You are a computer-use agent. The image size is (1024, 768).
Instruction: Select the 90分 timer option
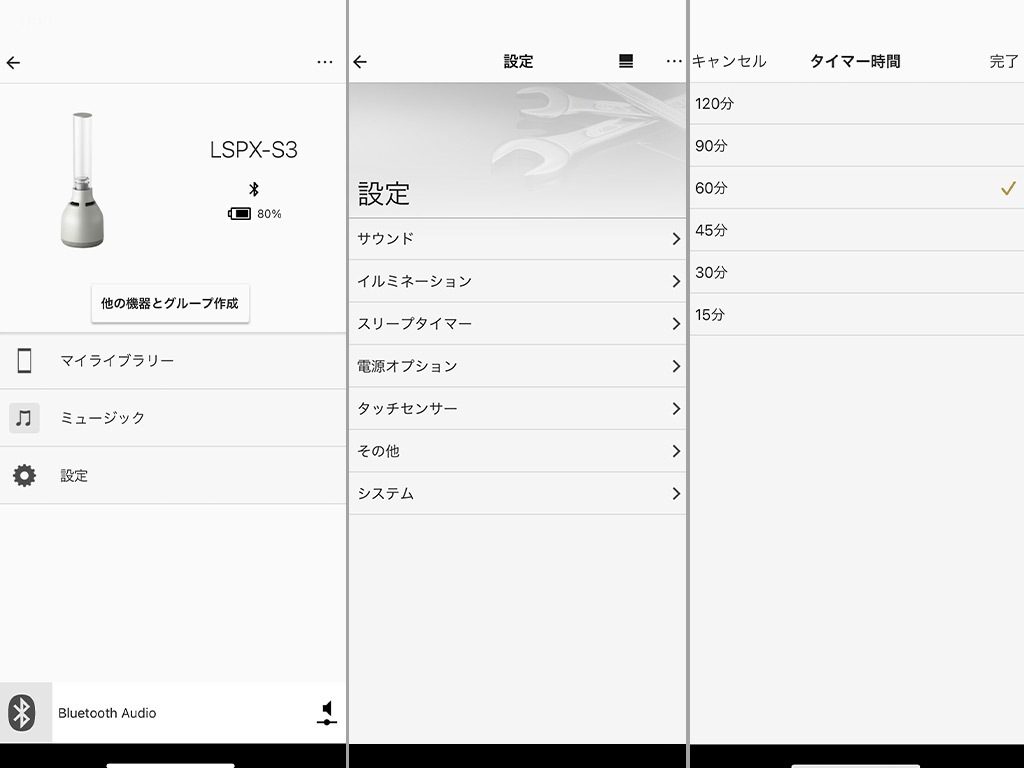(857, 146)
